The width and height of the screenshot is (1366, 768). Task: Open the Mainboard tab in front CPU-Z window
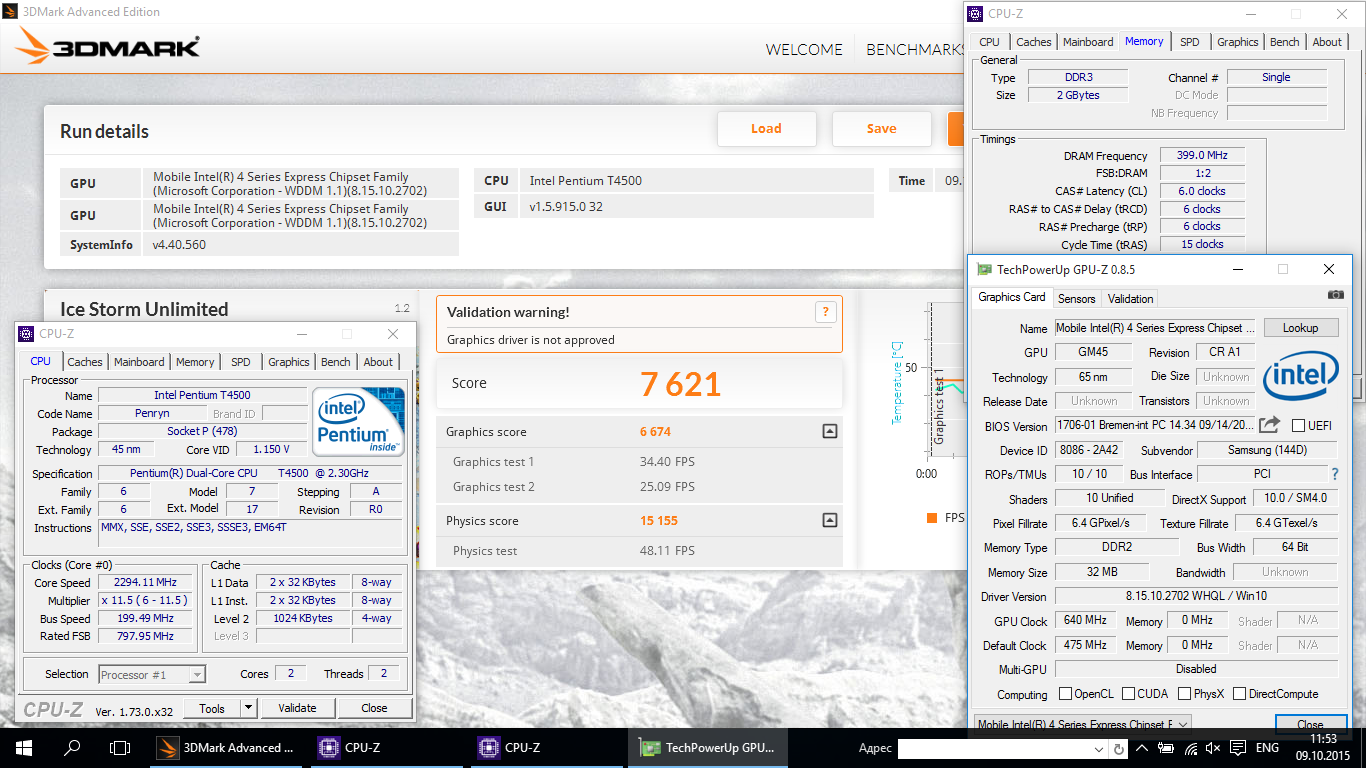pos(139,362)
